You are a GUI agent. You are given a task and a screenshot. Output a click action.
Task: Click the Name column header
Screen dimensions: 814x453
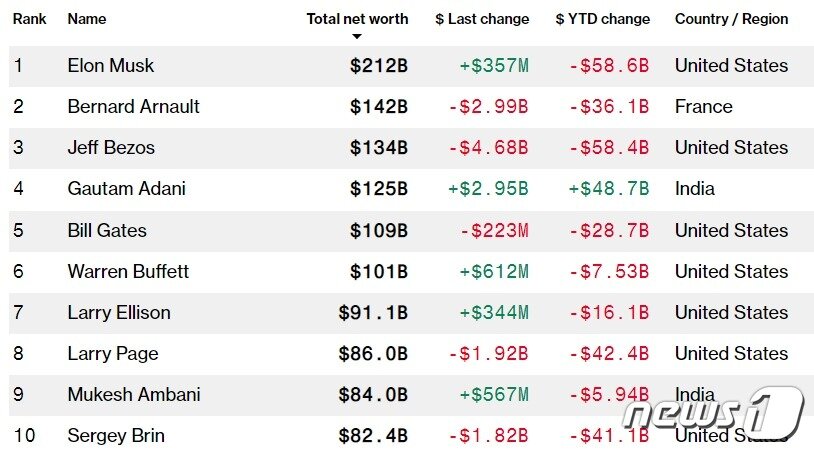click(x=86, y=19)
